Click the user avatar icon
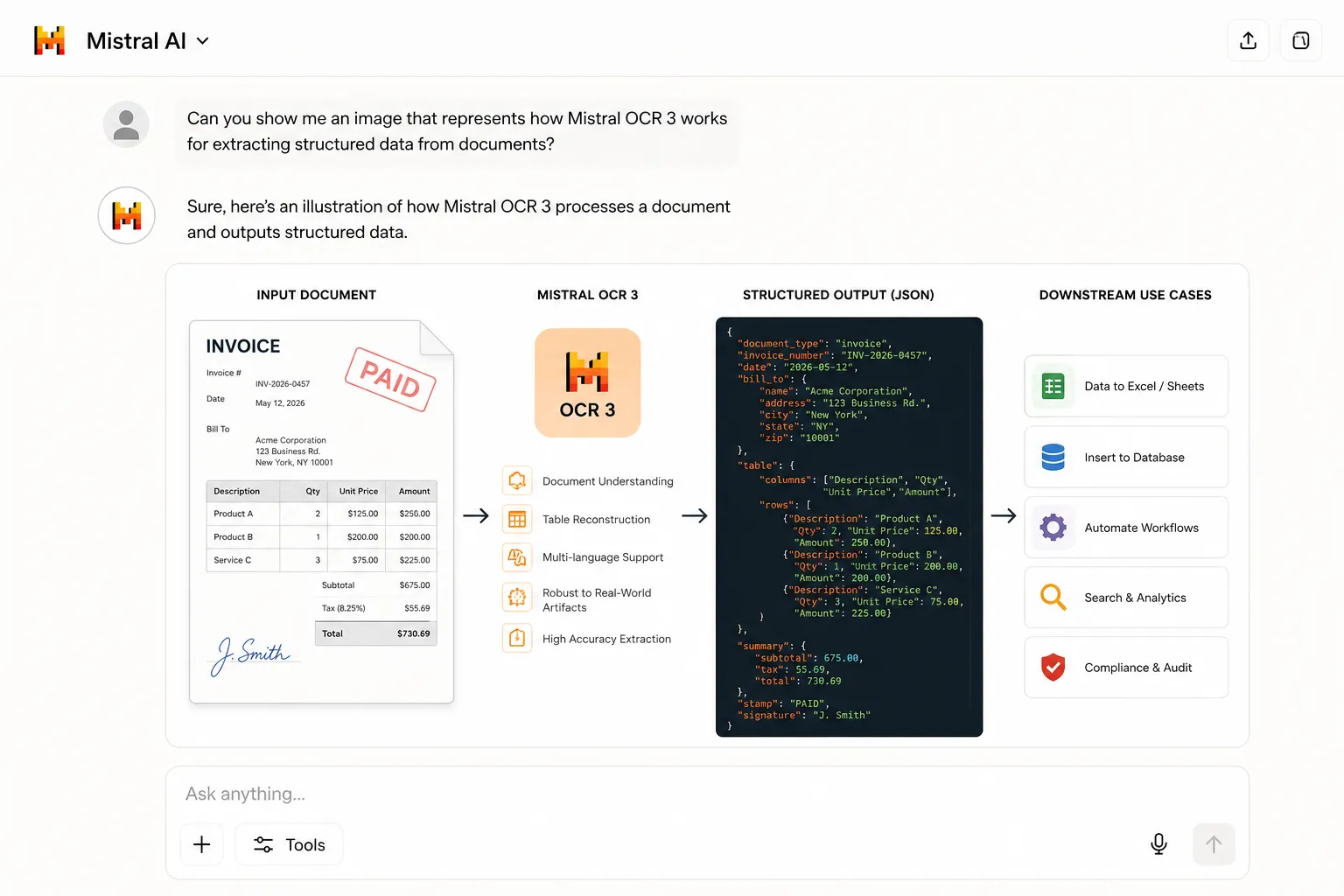The height and width of the screenshot is (896, 1344). click(126, 124)
